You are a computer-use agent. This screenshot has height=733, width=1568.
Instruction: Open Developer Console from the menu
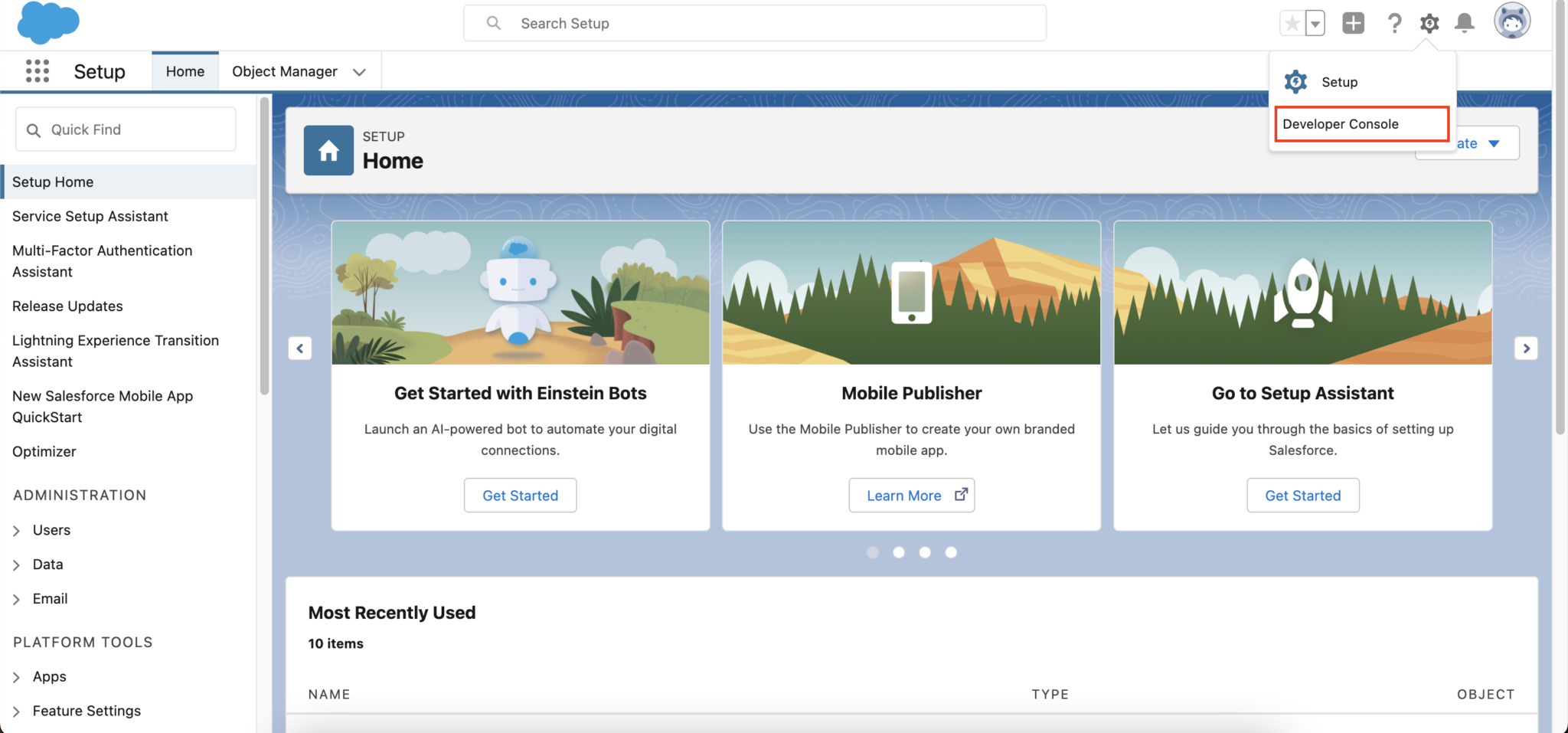tap(1361, 124)
